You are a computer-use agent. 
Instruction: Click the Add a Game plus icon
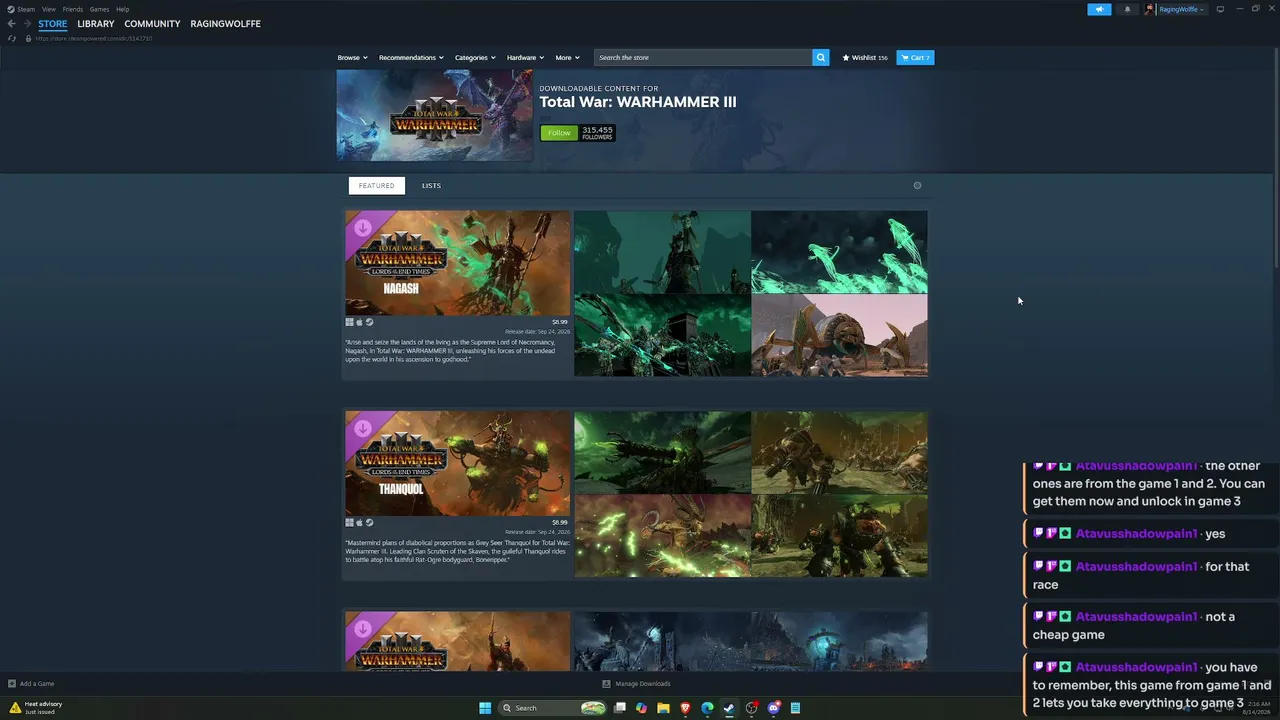pyautogui.click(x=12, y=684)
